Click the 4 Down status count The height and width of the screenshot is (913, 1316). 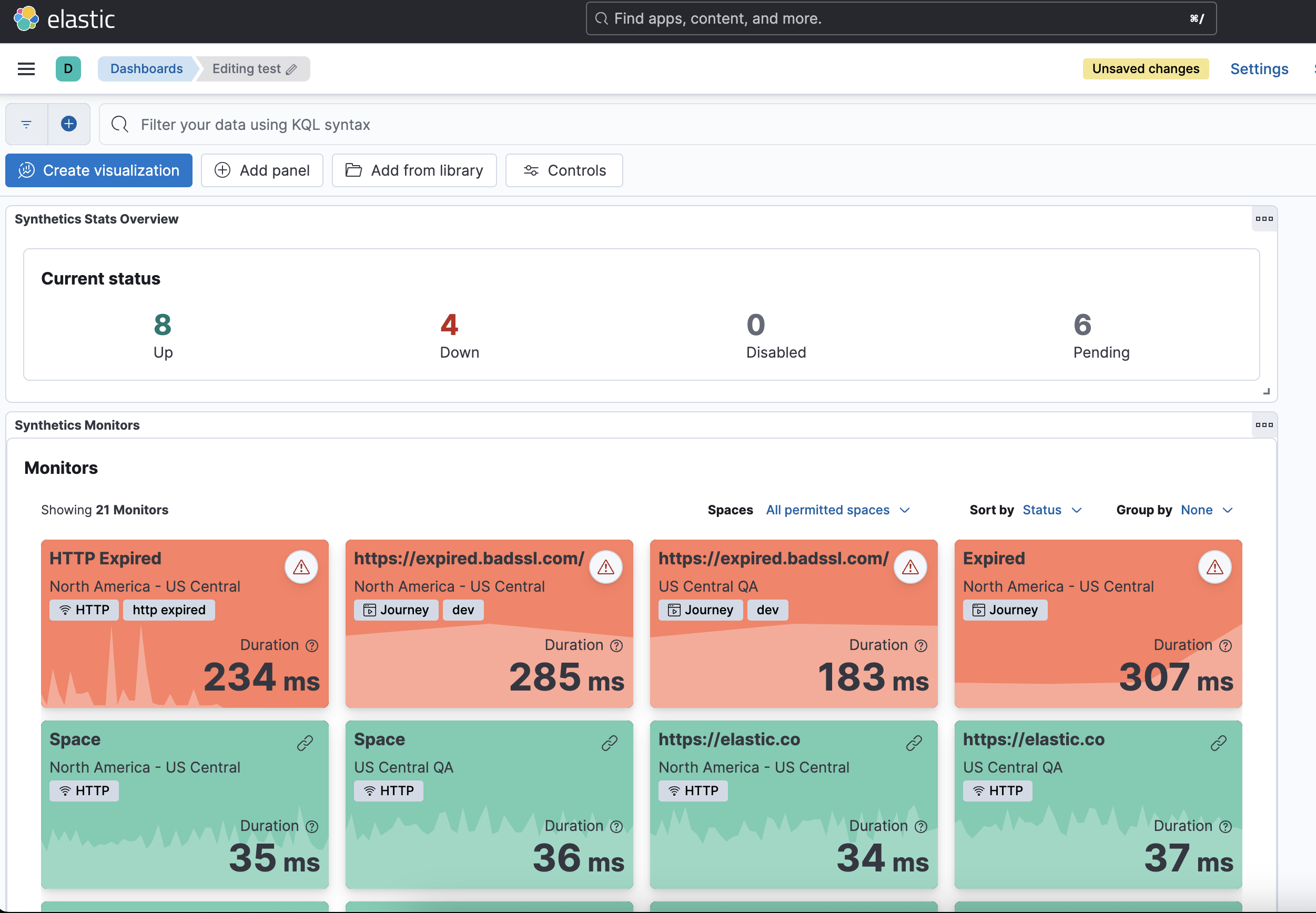pos(449,325)
